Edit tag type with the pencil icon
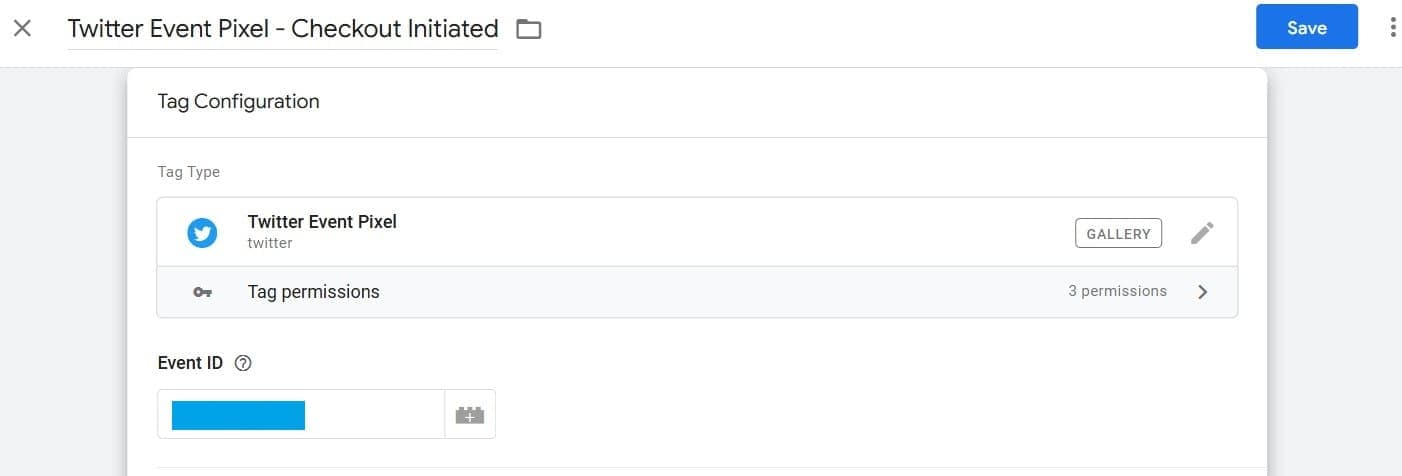The width and height of the screenshot is (1402, 476). (x=1202, y=233)
